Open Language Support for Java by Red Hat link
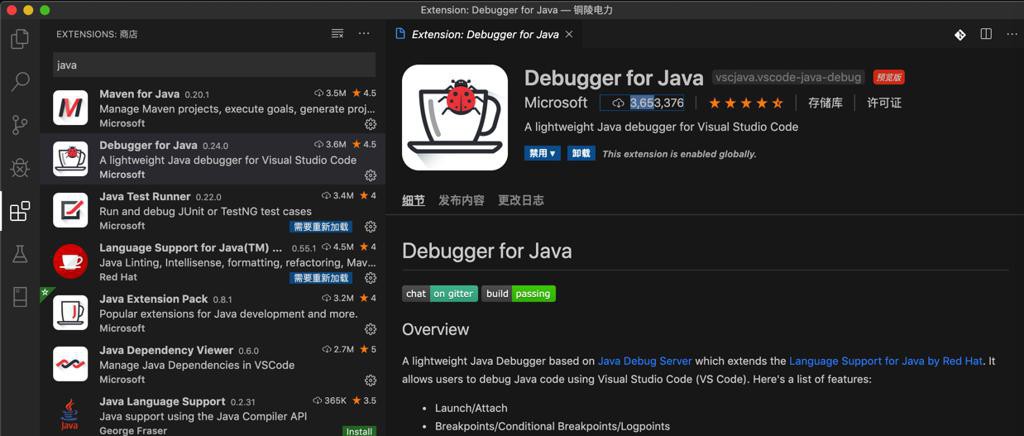 pos(886,361)
